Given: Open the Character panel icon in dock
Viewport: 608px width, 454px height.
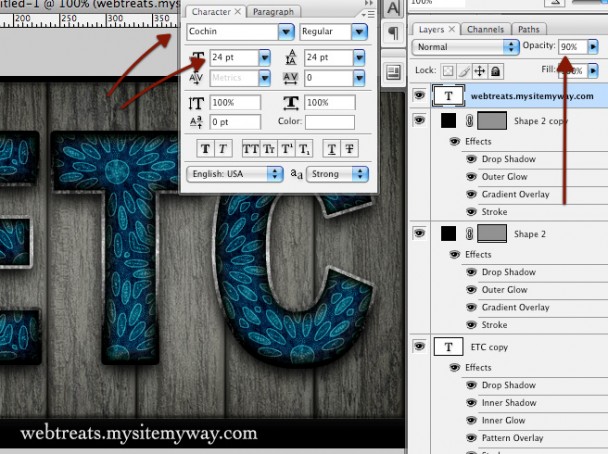Looking at the screenshot, I should [393, 8].
